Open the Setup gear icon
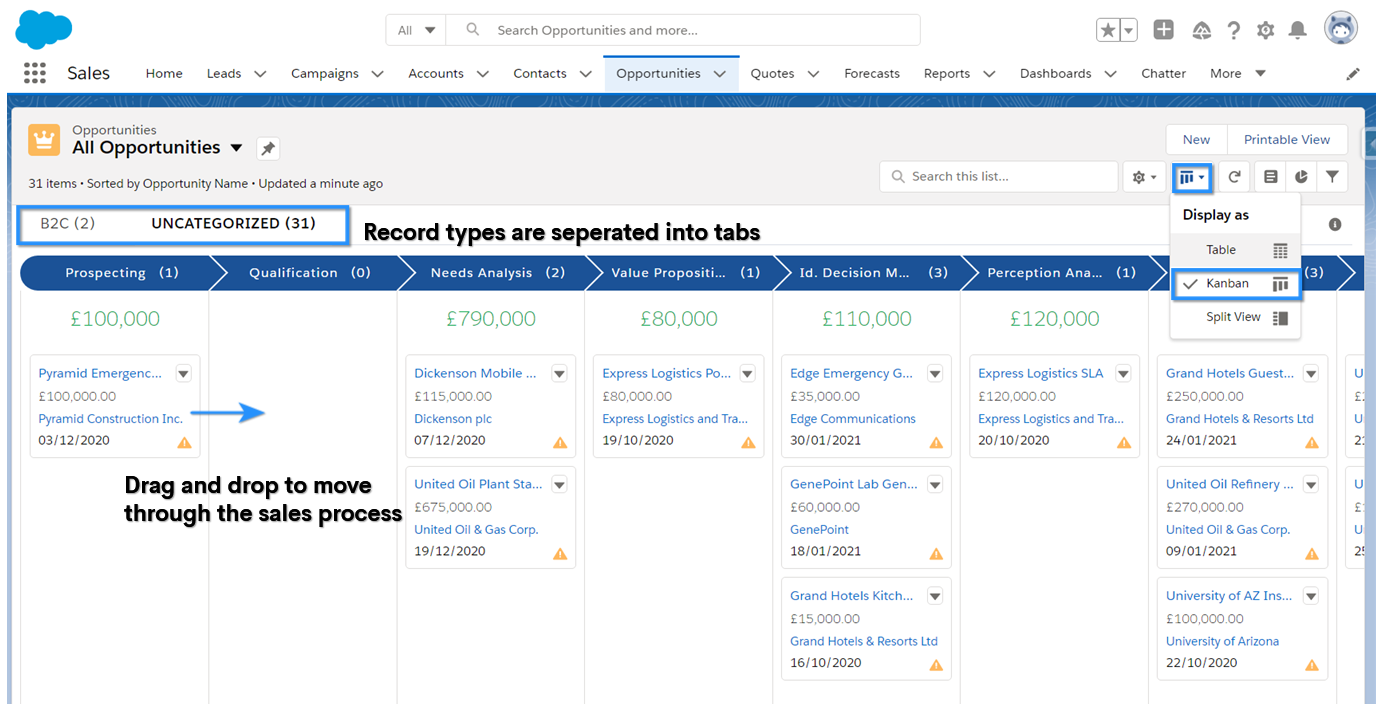 [x=1266, y=30]
